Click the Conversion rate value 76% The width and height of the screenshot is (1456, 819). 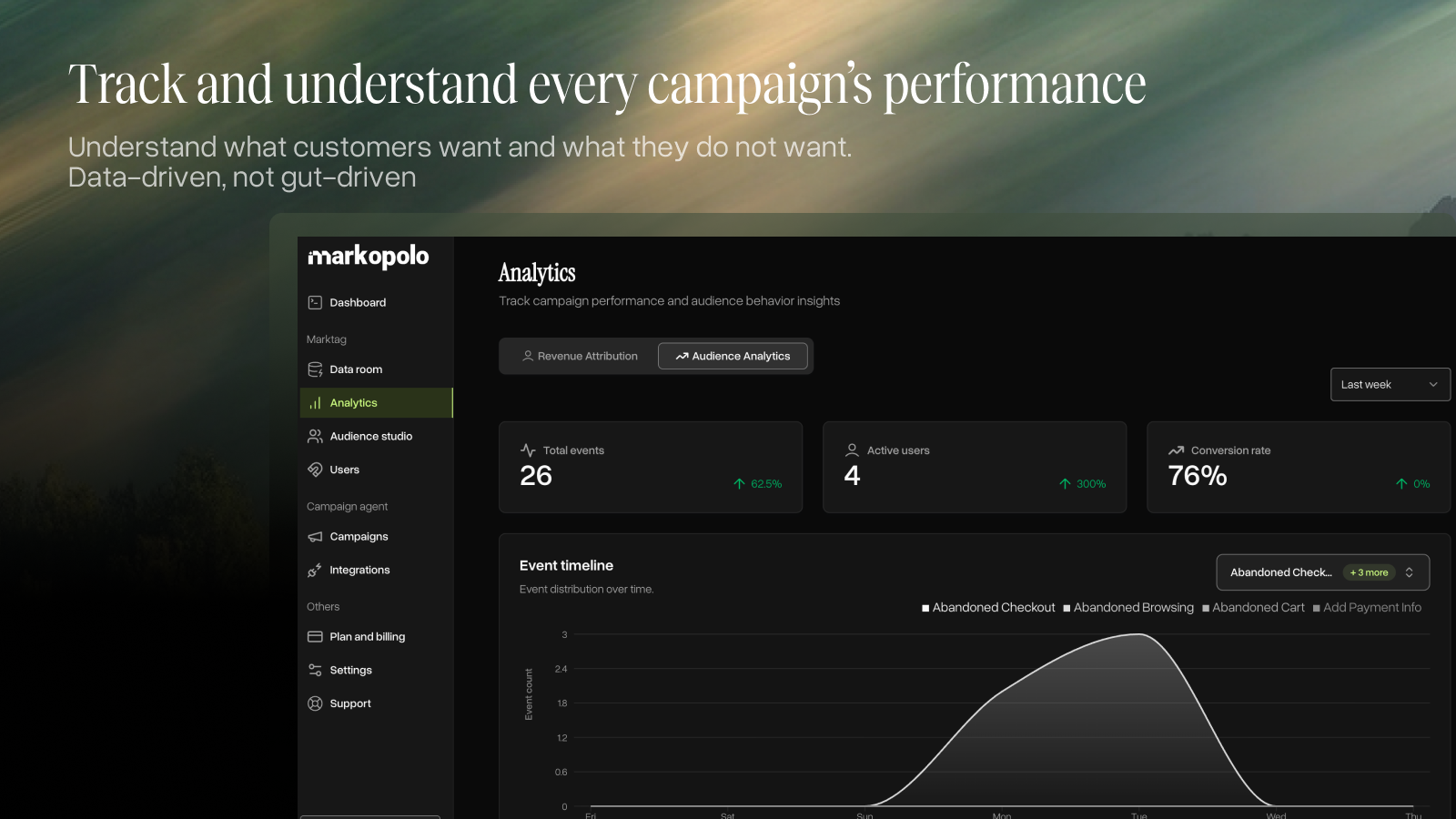click(1198, 476)
